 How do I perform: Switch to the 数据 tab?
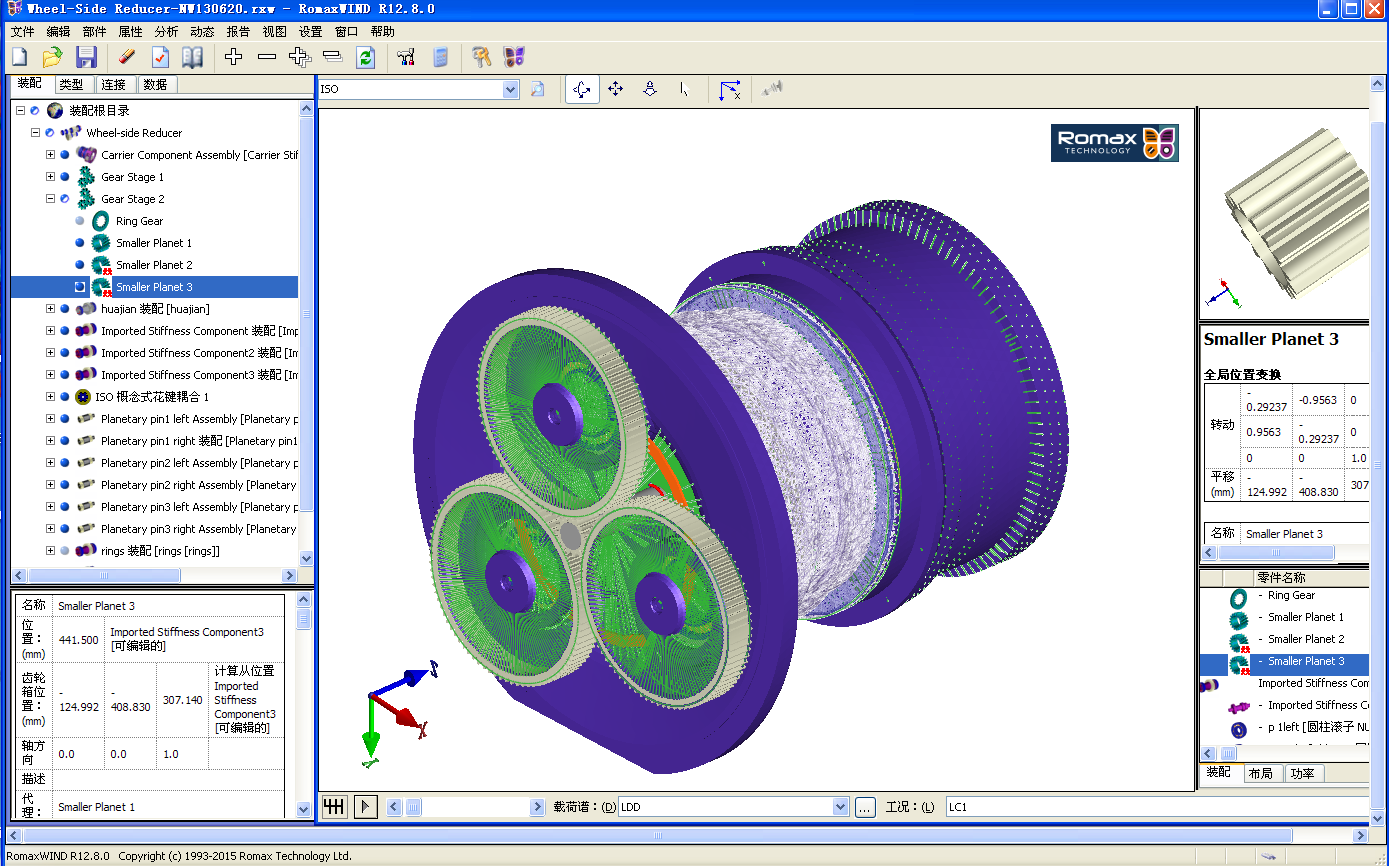click(156, 85)
